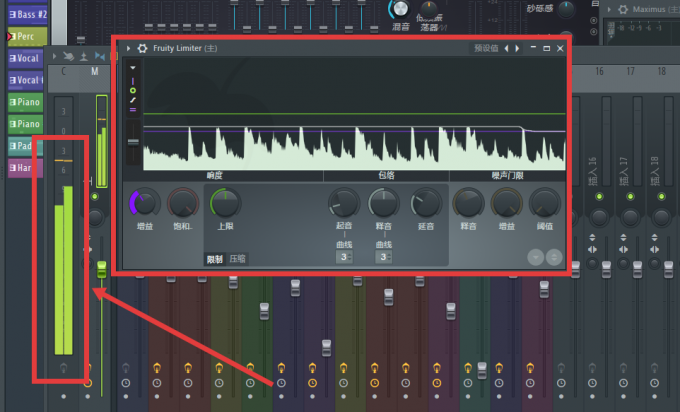Click the 阈值 threshold knob
The height and width of the screenshot is (412, 680).
point(545,203)
